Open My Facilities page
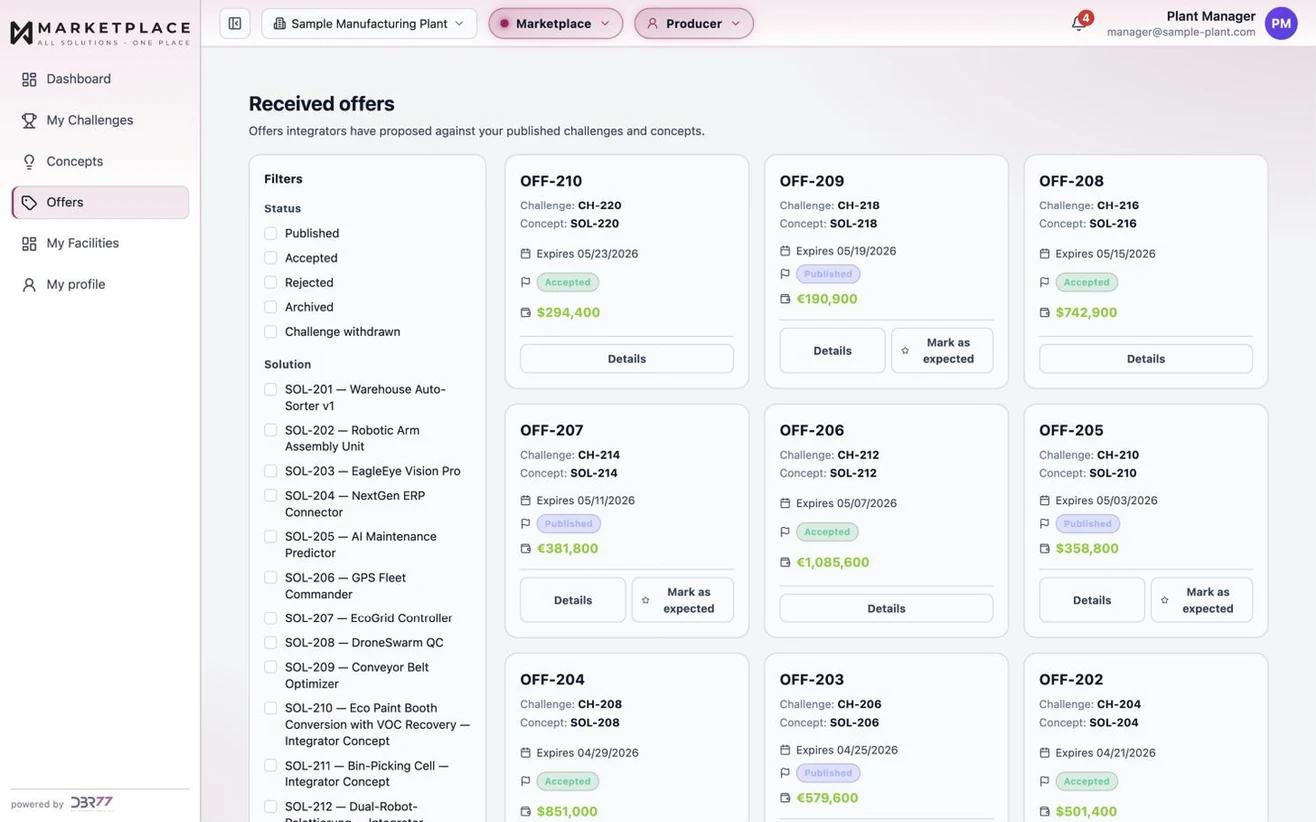1316x822 pixels. pyautogui.click(x=100, y=243)
